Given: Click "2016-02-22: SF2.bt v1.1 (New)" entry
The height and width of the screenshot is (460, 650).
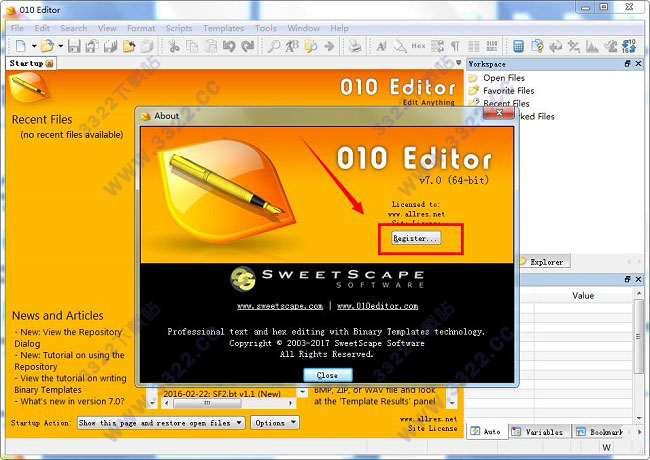Looking at the screenshot, I should [x=222, y=394].
